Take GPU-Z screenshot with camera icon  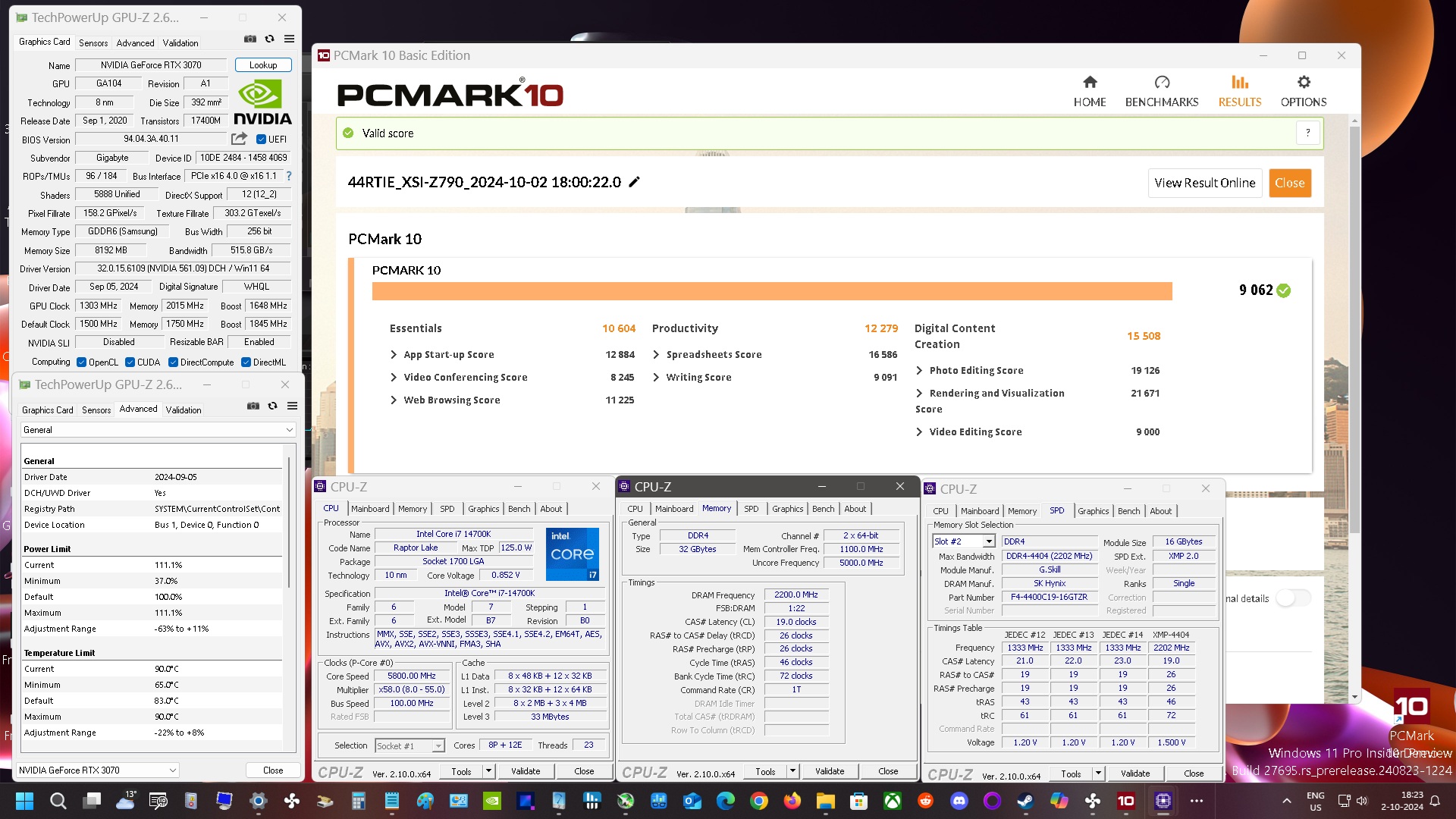point(250,39)
